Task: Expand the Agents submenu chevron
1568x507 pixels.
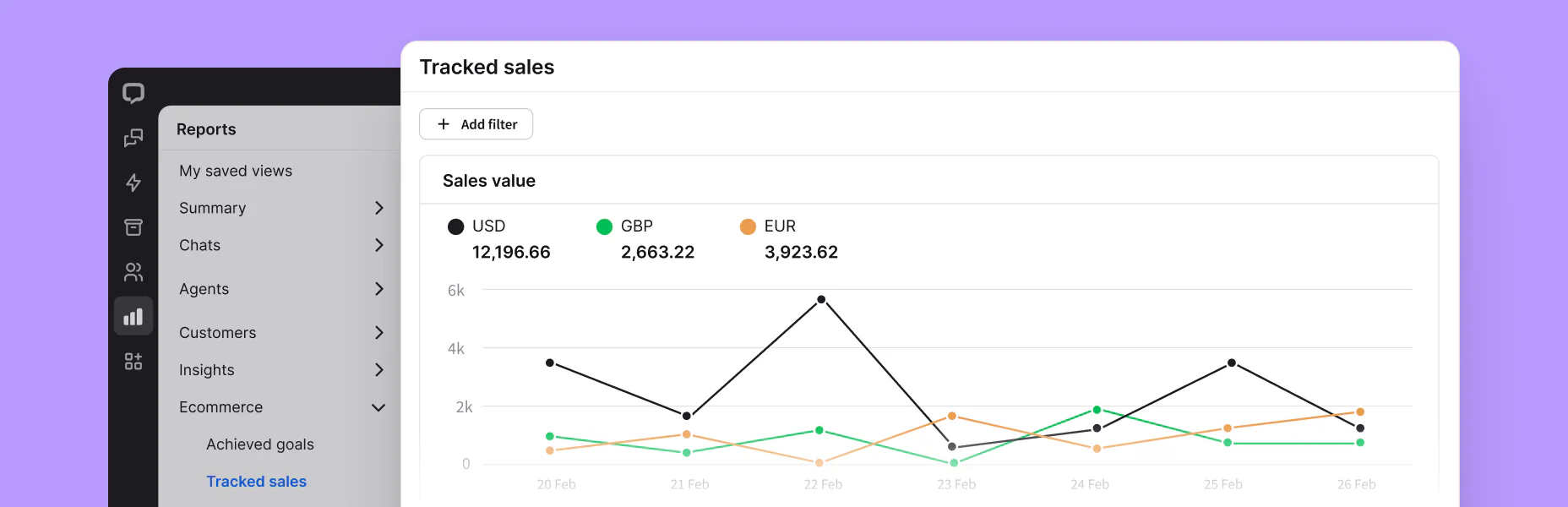Action: (x=378, y=289)
